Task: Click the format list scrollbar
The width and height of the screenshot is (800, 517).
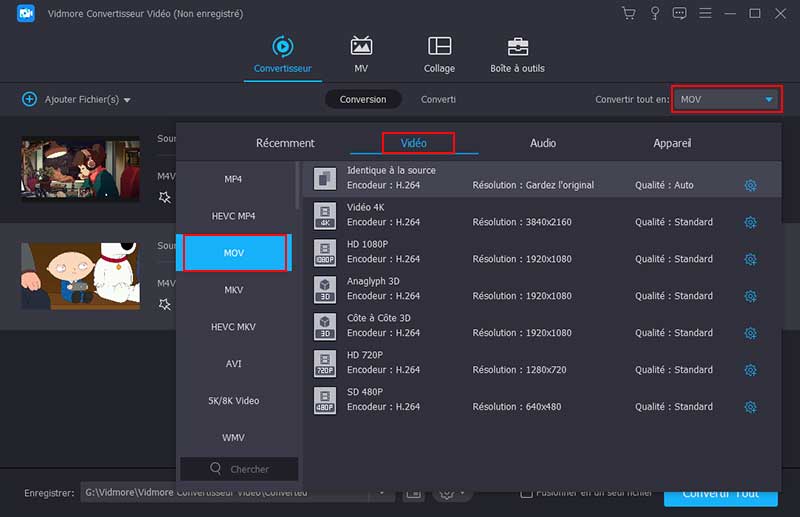Action: [297, 186]
